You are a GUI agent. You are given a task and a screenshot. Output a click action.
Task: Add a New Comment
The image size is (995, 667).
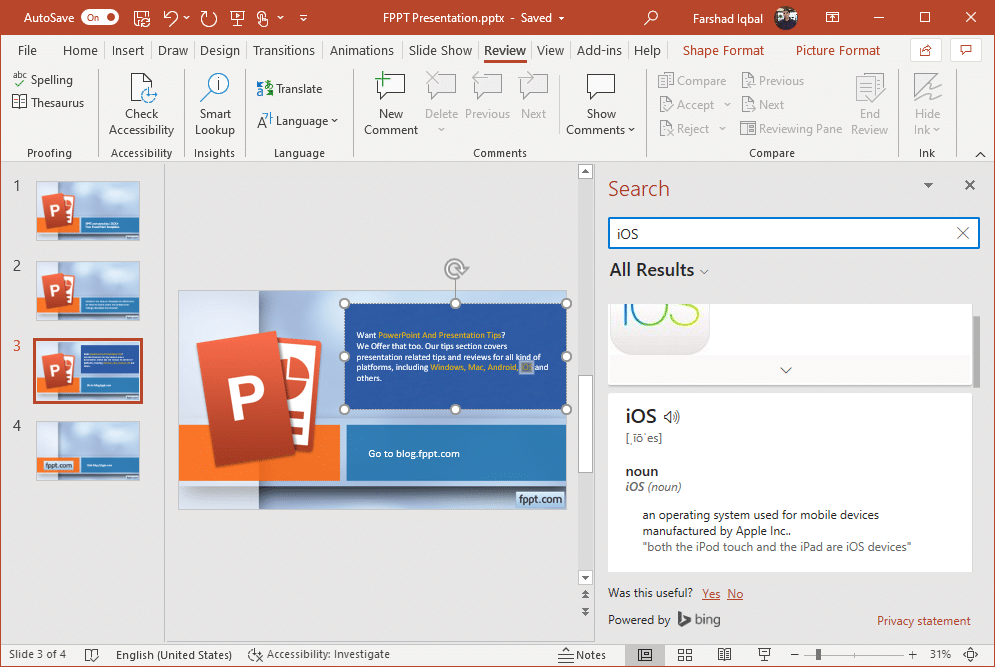click(391, 104)
